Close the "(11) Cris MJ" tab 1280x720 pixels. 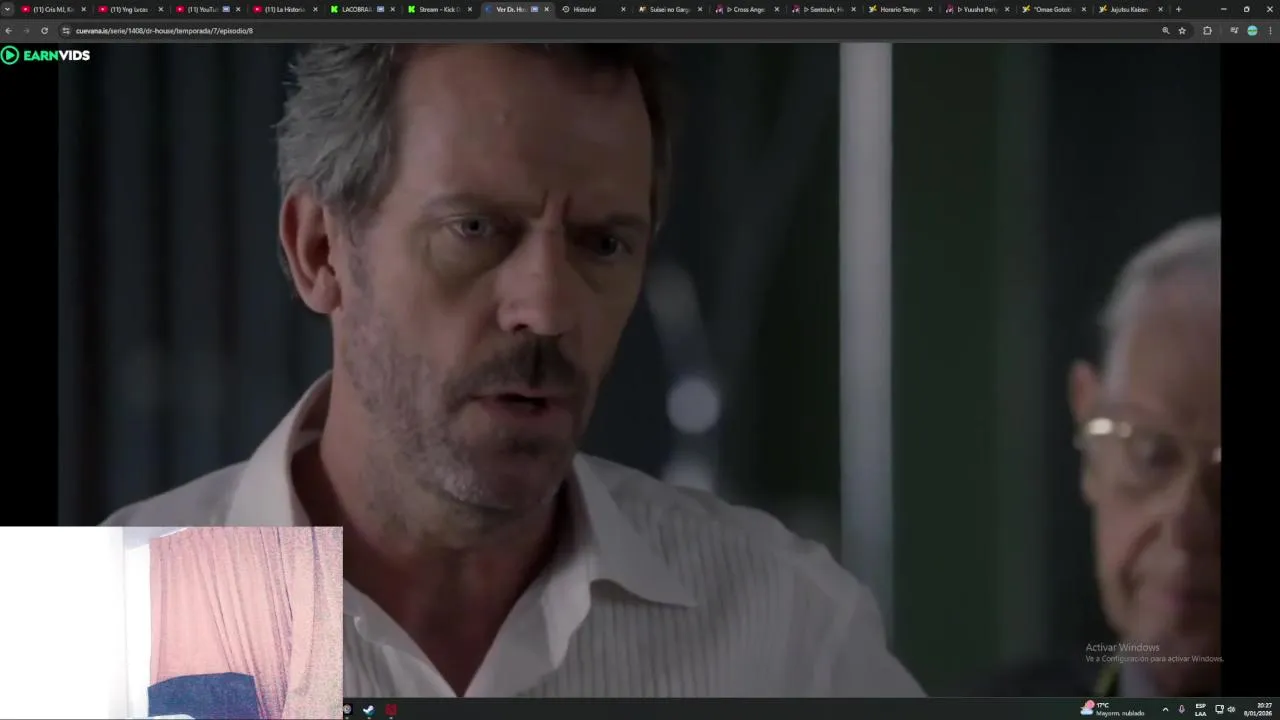coord(84,9)
